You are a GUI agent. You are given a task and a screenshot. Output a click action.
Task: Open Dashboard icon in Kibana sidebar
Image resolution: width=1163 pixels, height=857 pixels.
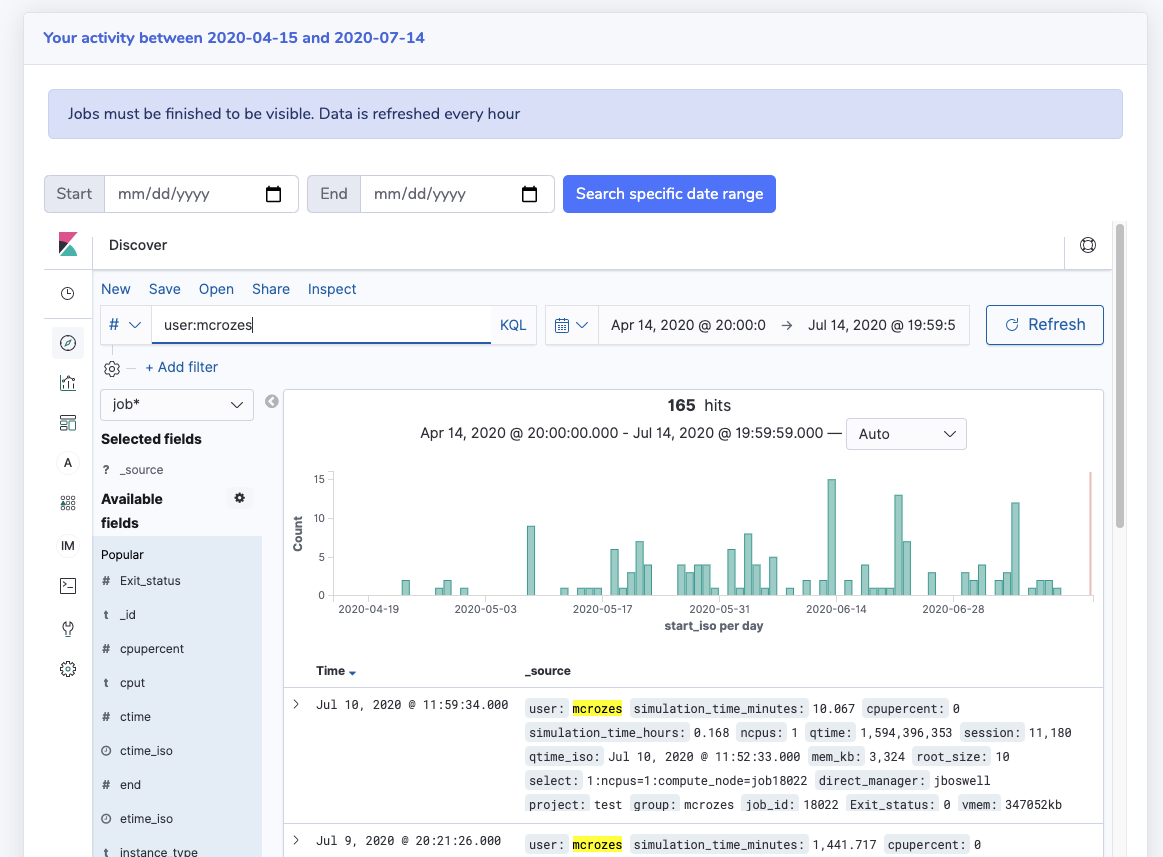68,422
